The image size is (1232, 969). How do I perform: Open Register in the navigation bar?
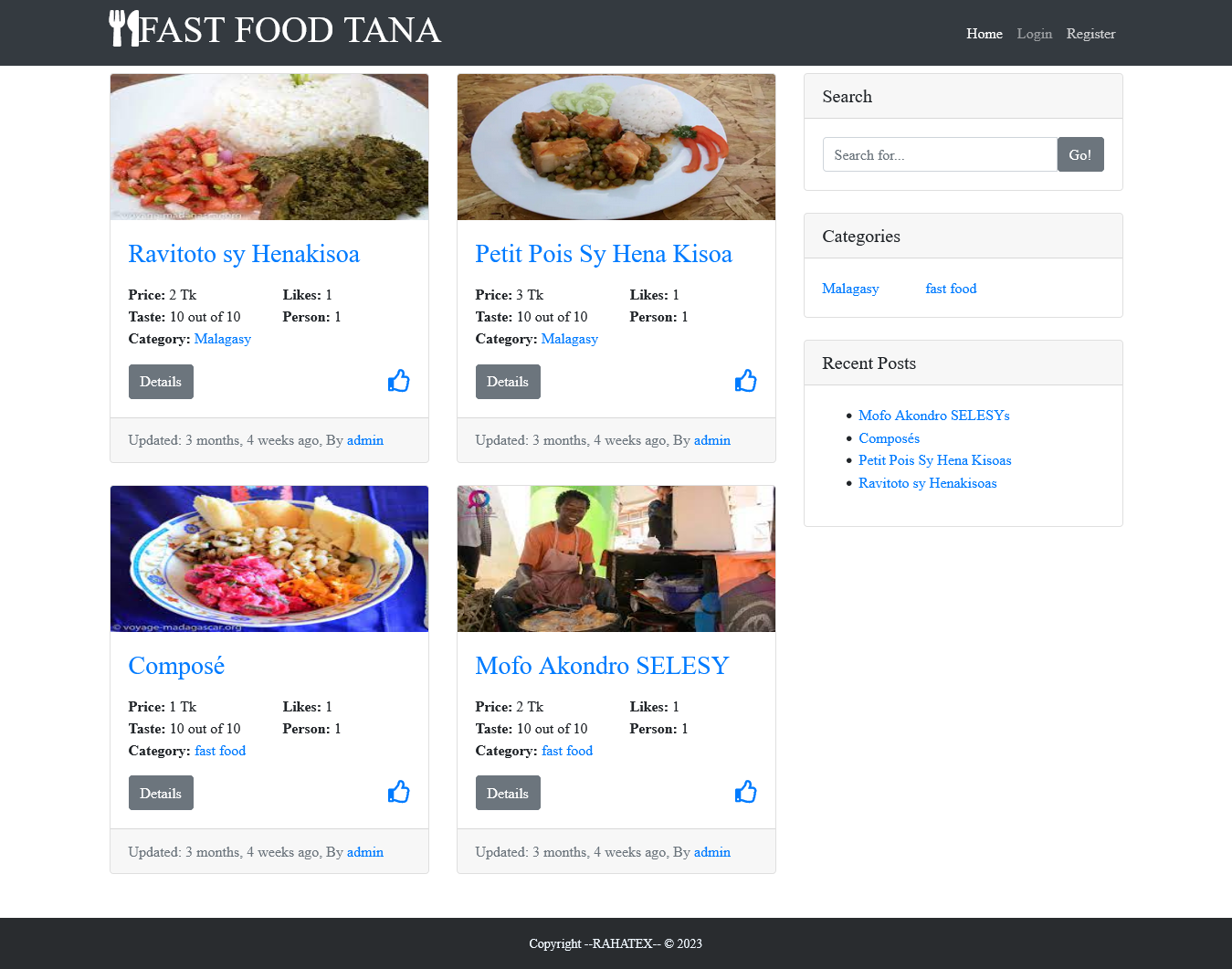coord(1090,34)
